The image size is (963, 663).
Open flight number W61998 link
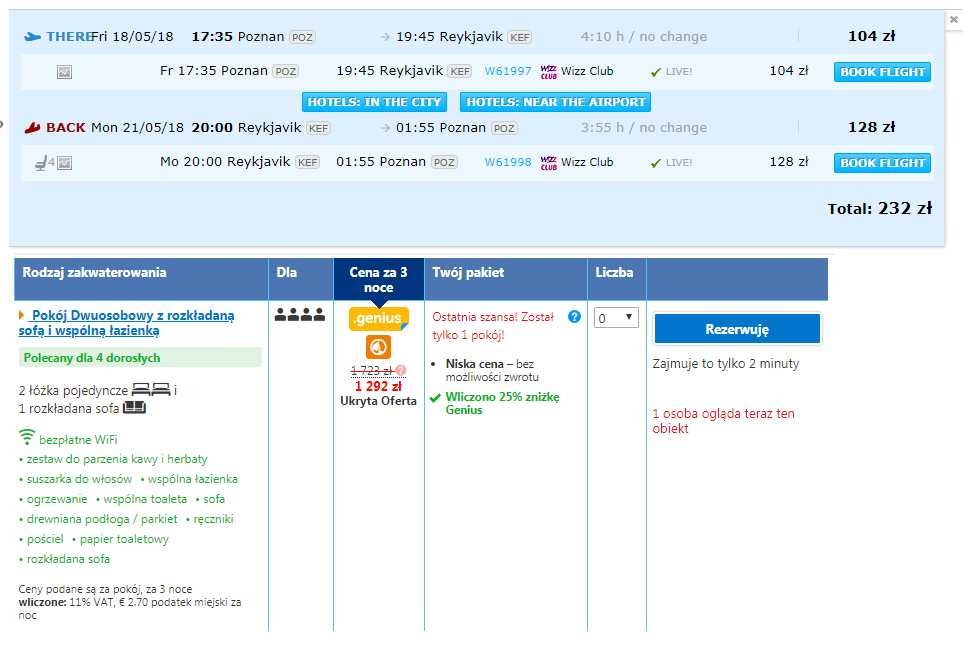tap(508, 162)
